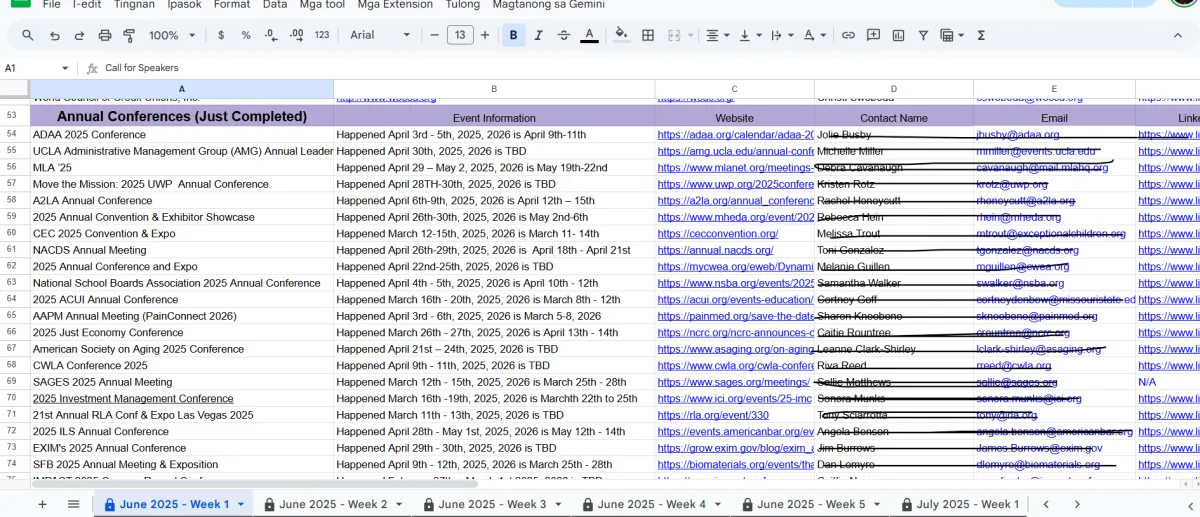This screenshot has height=517, width=1200.
Task: Open the adaa.org calendar link
Action: pos(735,134)
